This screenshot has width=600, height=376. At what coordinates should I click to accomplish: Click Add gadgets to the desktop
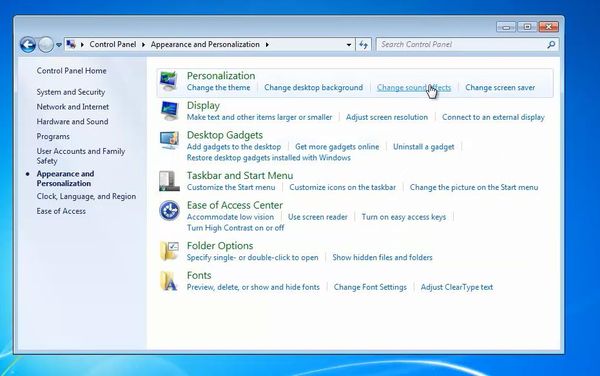[234, 147]
